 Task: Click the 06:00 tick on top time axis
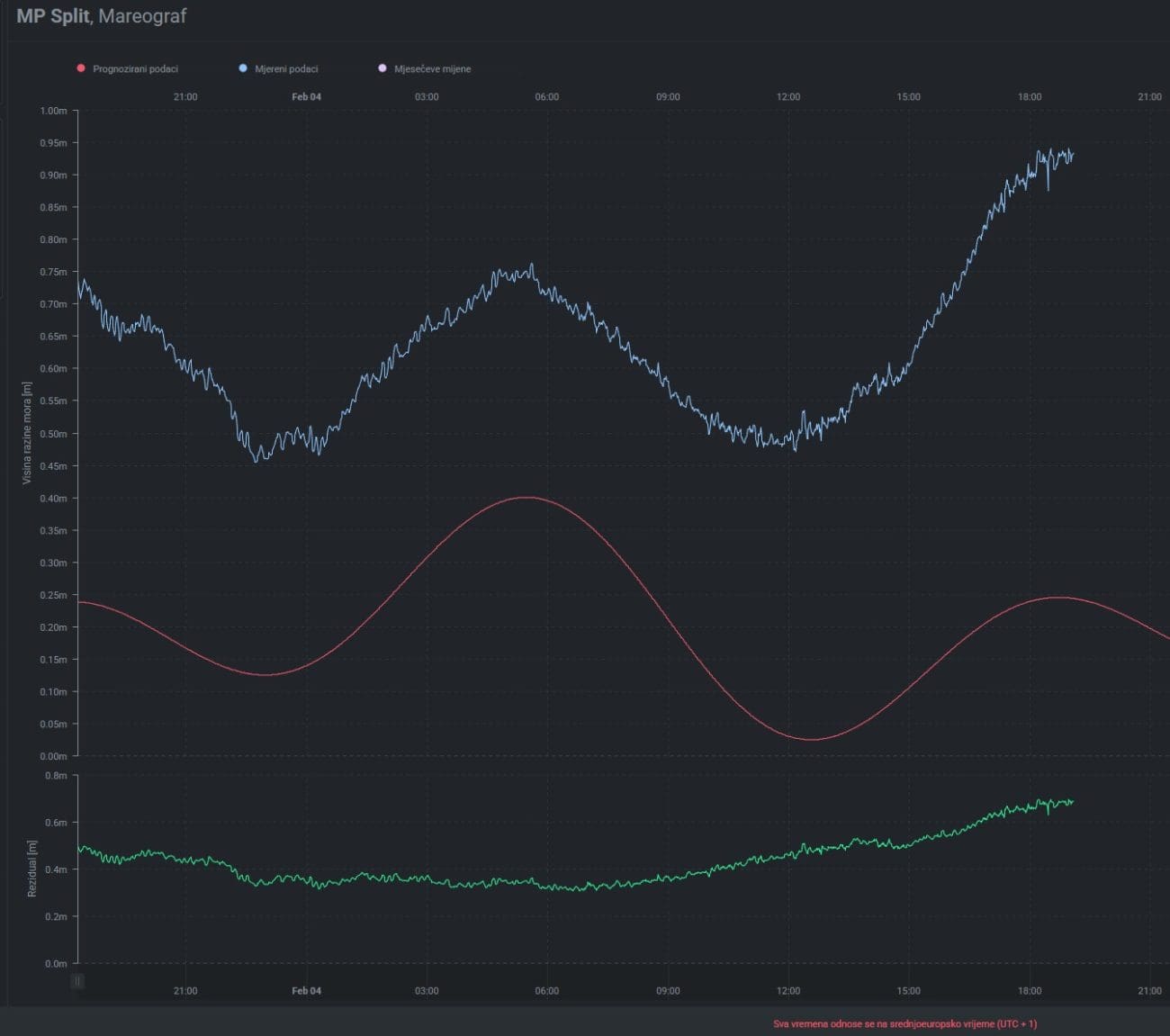[x=547, y=97]
